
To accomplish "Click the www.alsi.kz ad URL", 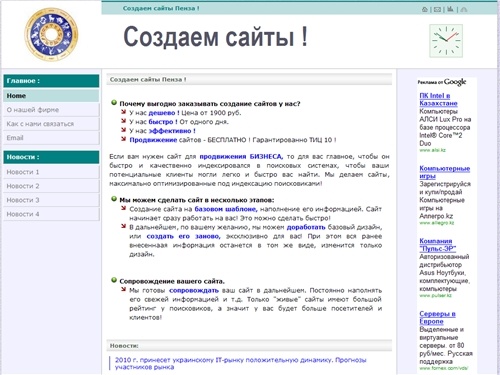I will (432, 150).
